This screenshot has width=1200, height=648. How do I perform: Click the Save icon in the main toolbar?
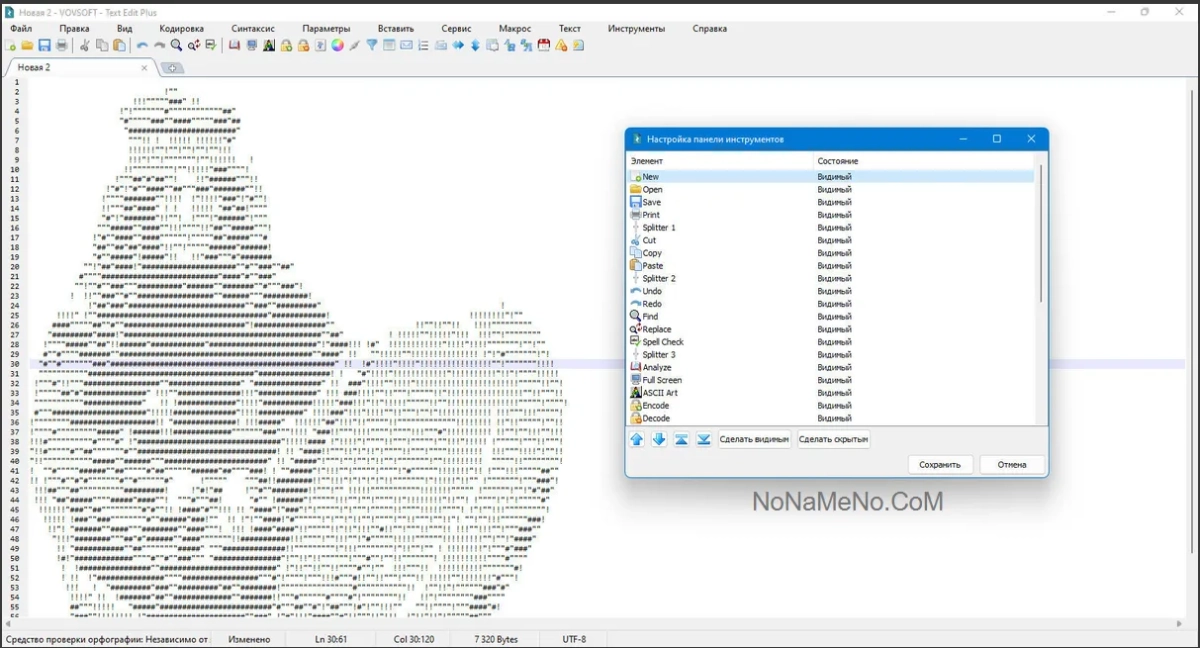point(44,45)
